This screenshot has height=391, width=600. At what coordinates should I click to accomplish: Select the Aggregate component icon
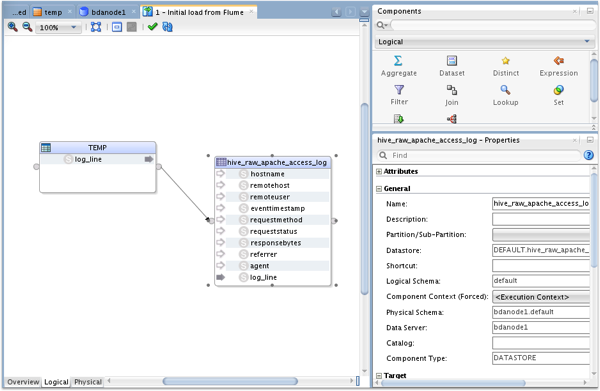(398, 60)
